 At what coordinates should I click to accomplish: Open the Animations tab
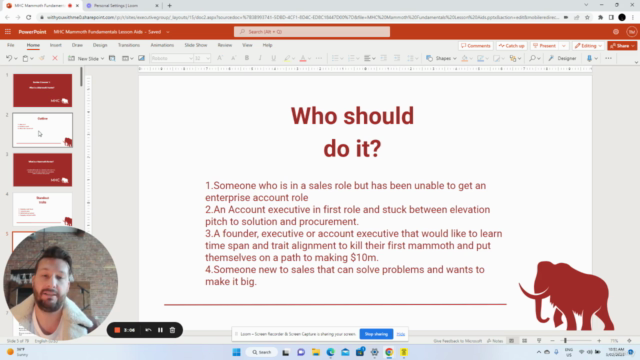pos(162,45)
